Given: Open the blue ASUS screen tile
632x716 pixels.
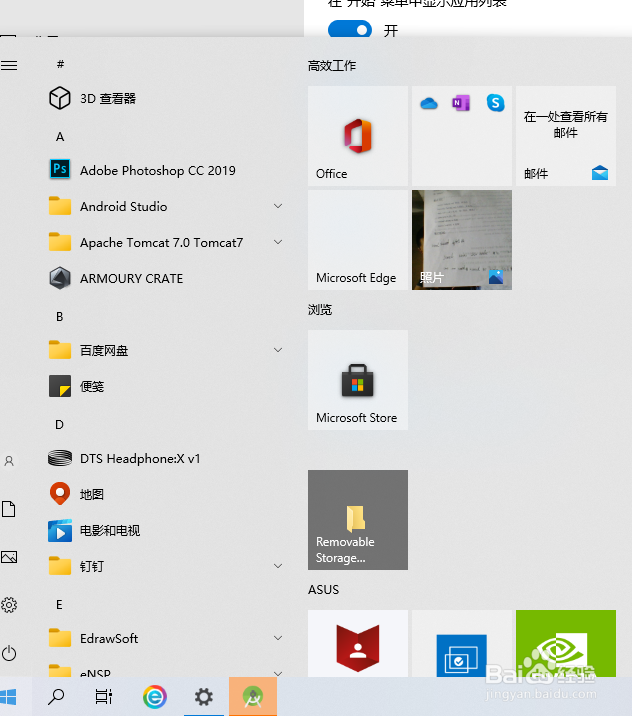Looking at the screenshot, I should (x=462, y=643).
